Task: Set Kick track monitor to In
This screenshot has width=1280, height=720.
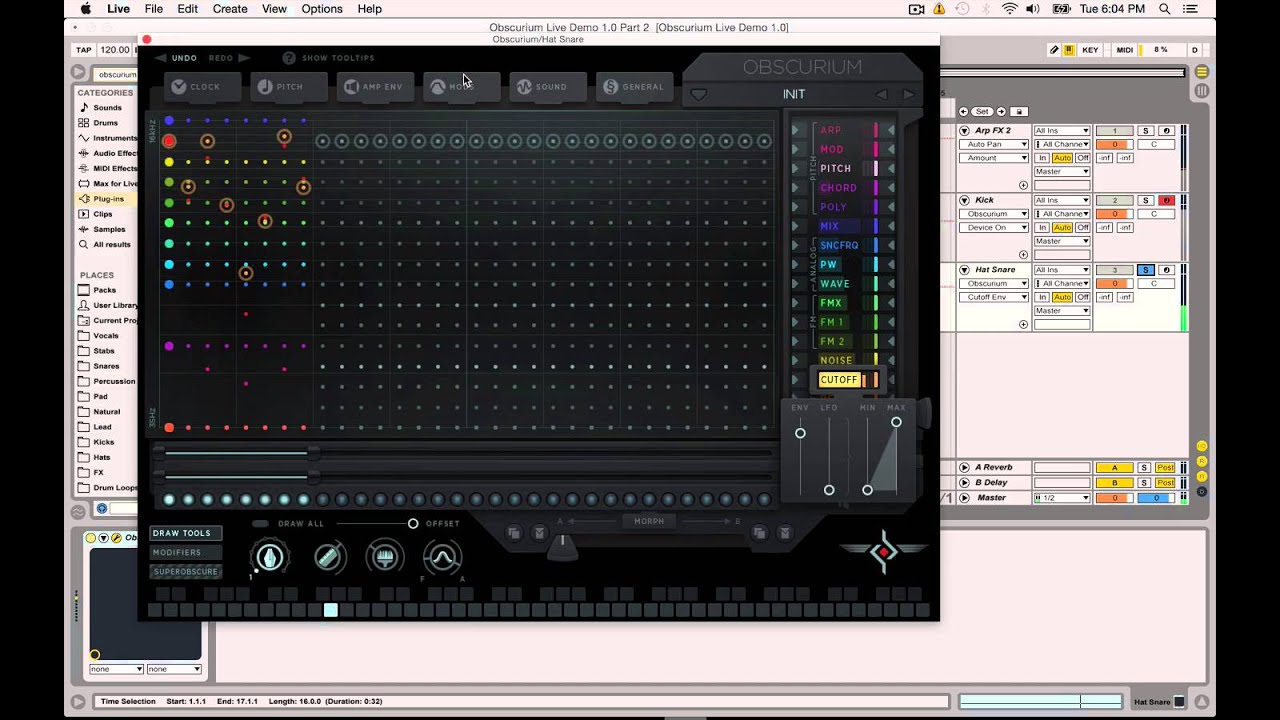Action: point(1042,227)
